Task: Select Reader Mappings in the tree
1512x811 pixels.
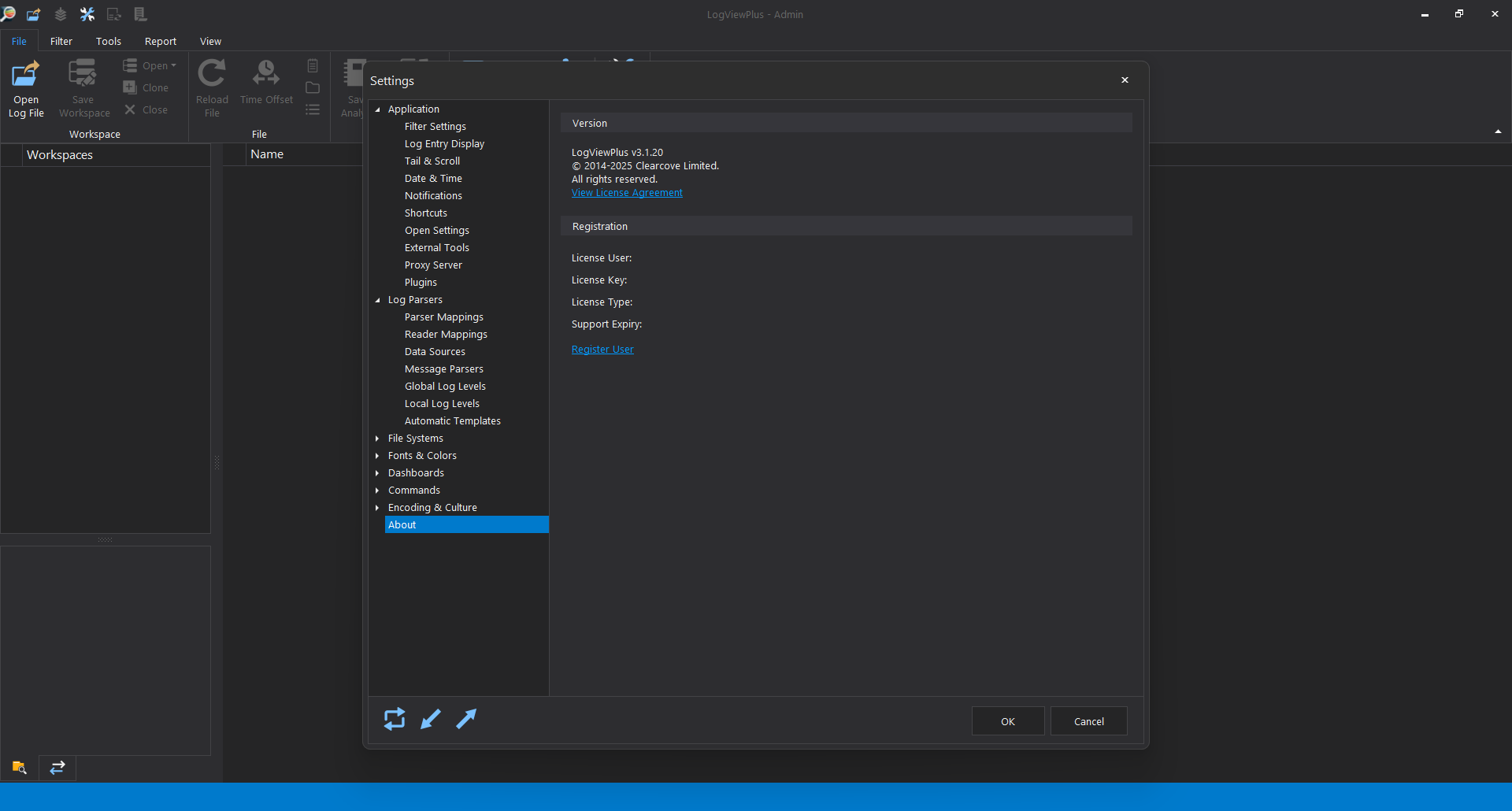Action: pos(446,335)
